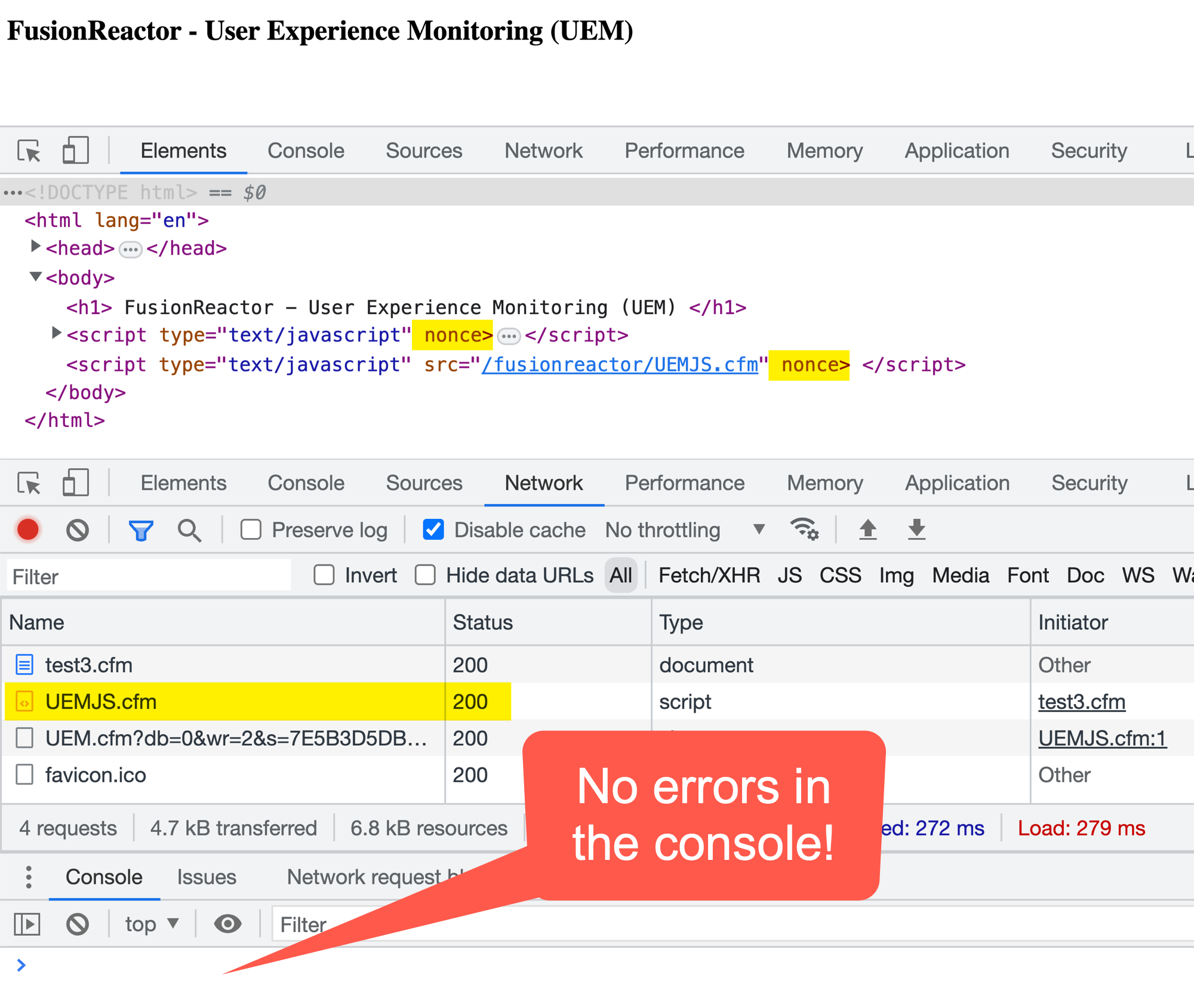Expand the first script element triangle
Viewport: 1194px width, 1008px height.
56,333
